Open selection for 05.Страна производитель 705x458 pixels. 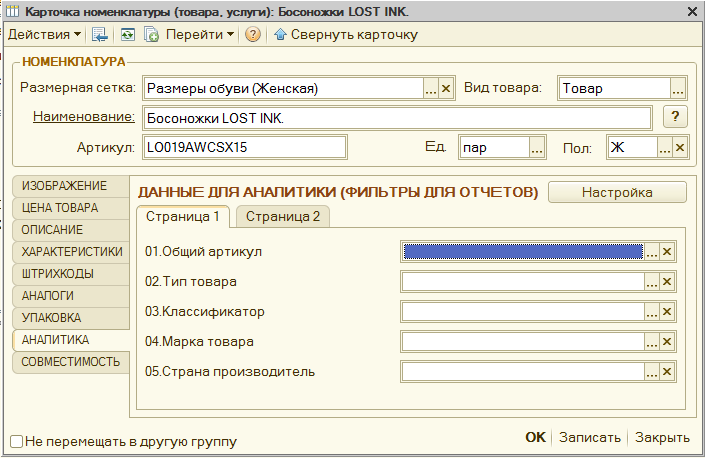[x=651, y=372]
